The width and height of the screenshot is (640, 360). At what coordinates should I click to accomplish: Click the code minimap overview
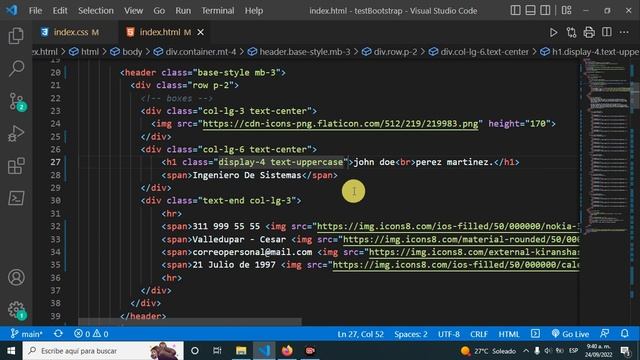pyautogui.click(x=606, y=147)
